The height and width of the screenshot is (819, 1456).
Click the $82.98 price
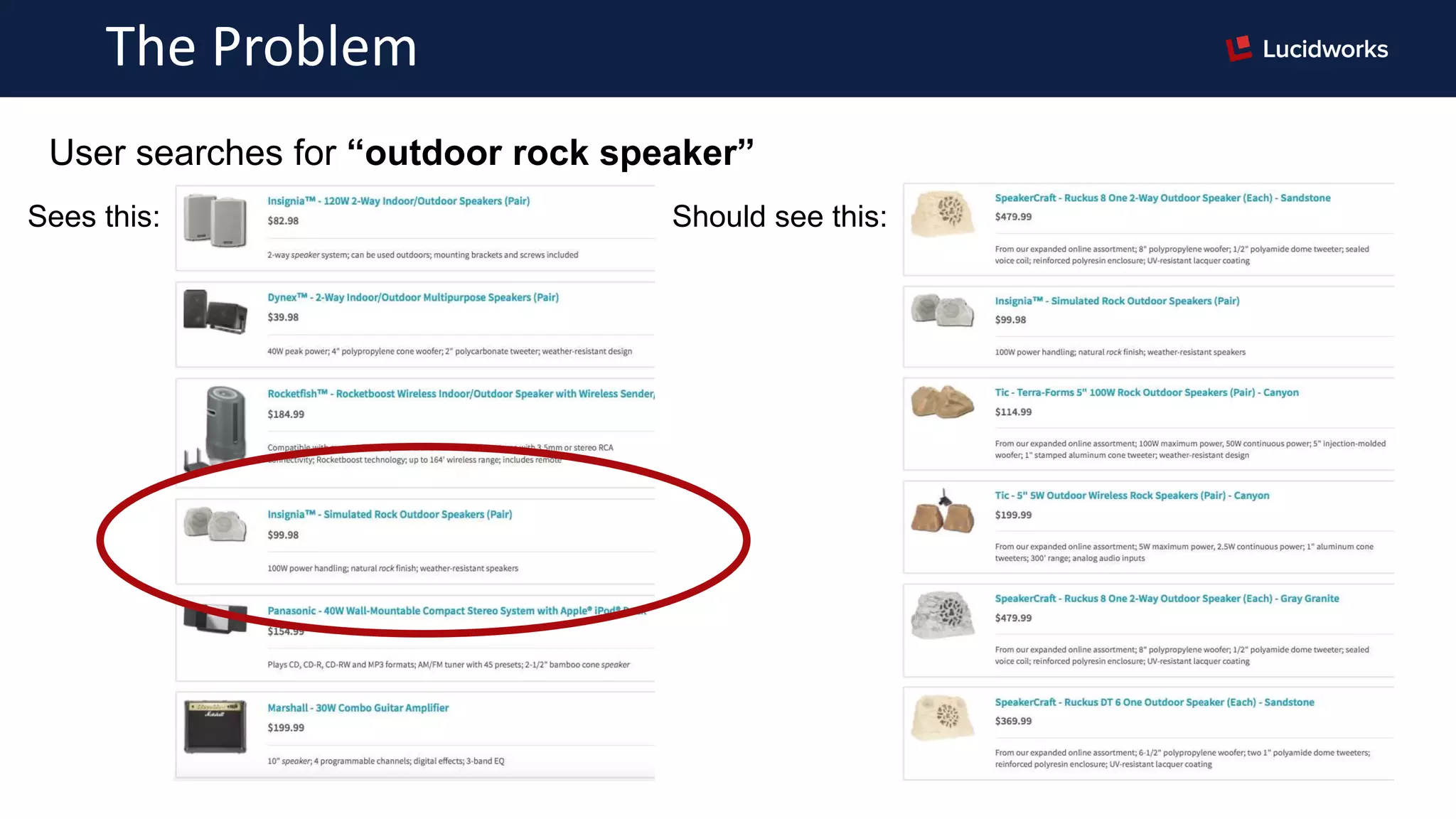[283, 221]
